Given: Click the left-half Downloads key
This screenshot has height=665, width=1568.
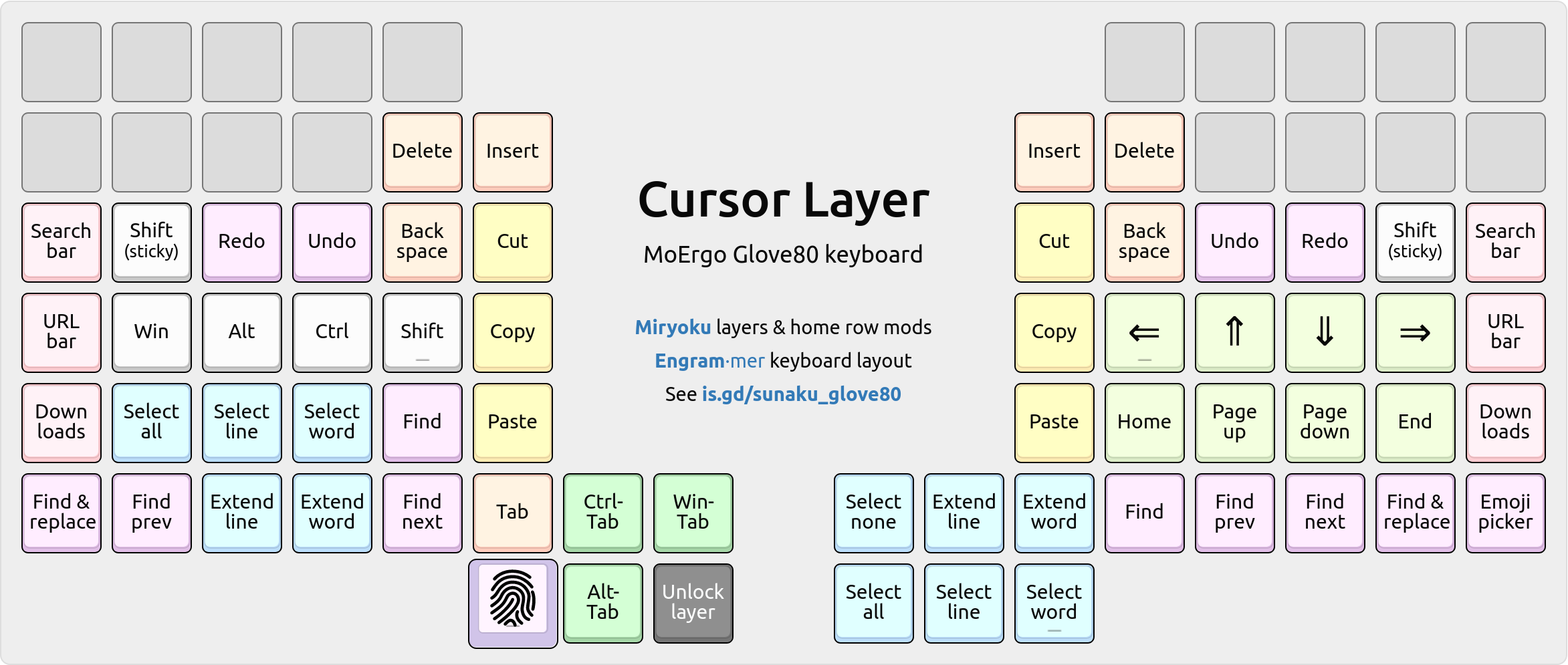Looking at the screenshot, I should [x=61, y=422].
